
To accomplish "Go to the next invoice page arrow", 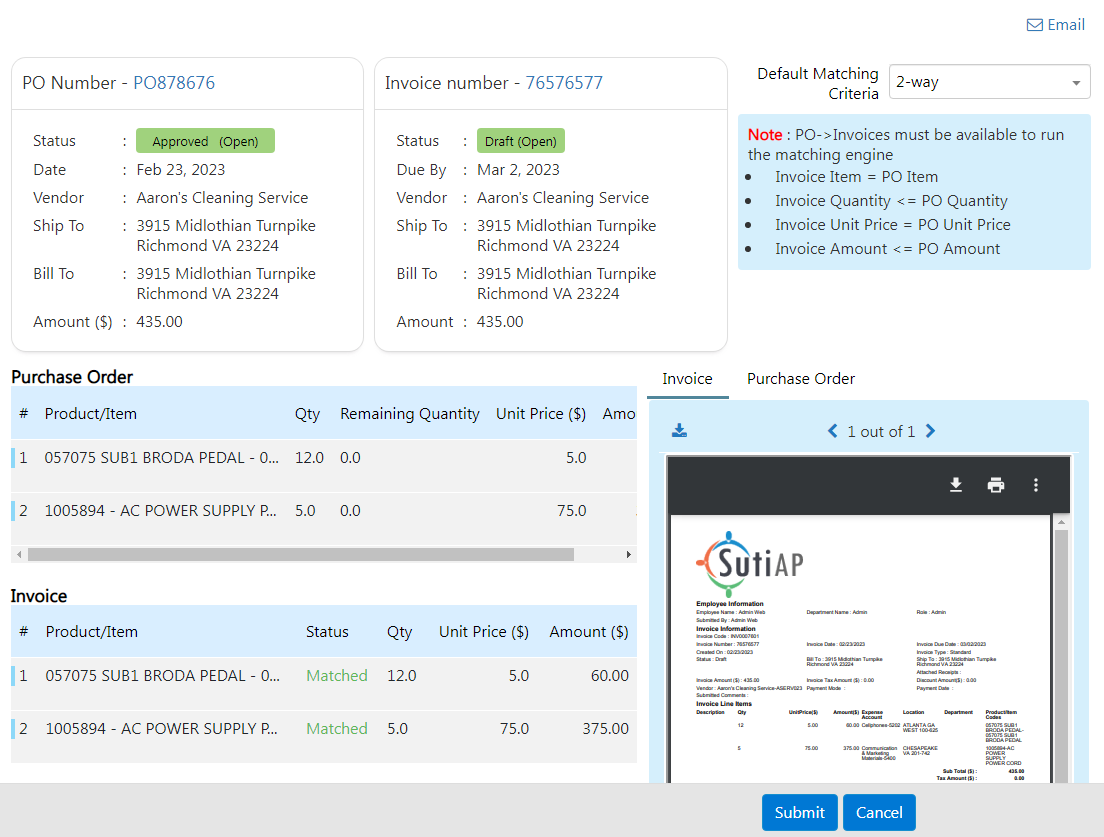I will [x=930, y=431].
